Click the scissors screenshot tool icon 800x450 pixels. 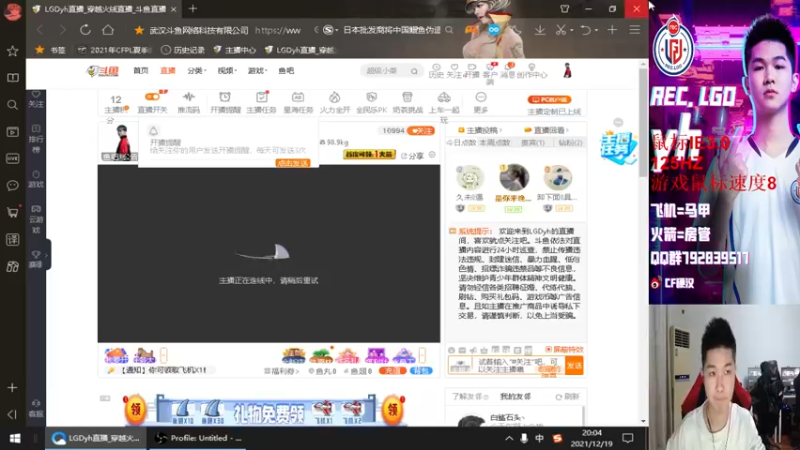tap(561, 30)
